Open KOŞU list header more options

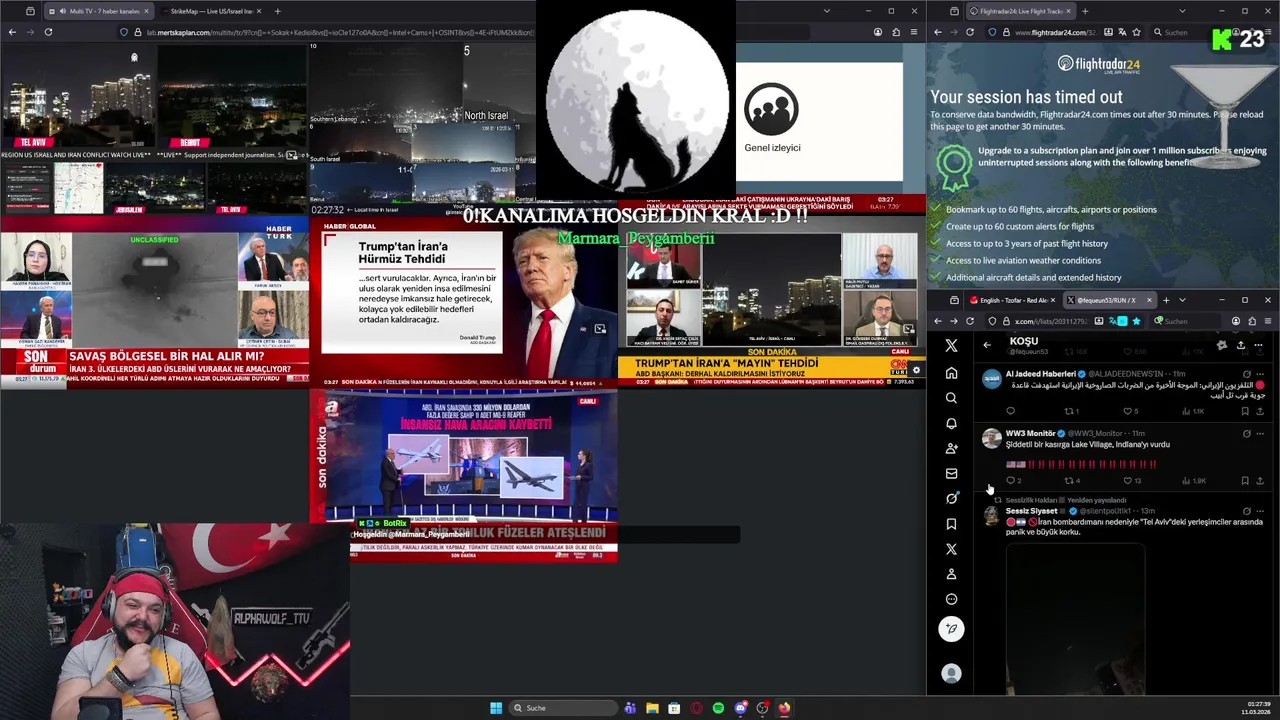(x=1258, y=345)
